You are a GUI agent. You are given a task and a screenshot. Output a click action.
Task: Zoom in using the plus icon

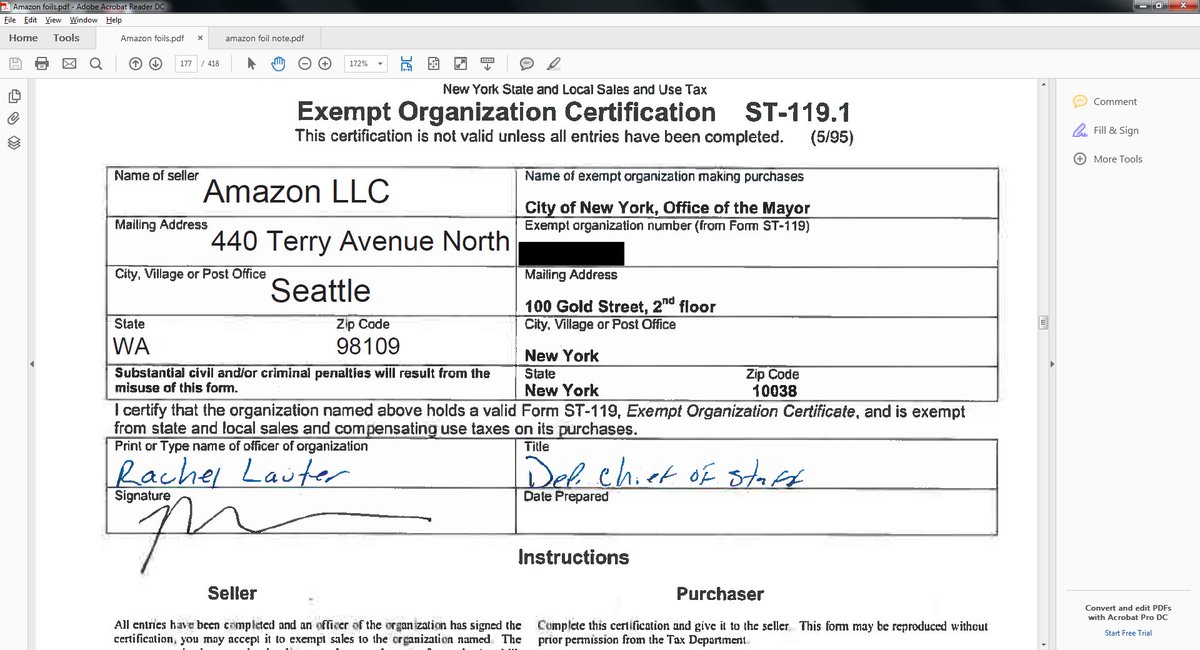pos(324,63)
